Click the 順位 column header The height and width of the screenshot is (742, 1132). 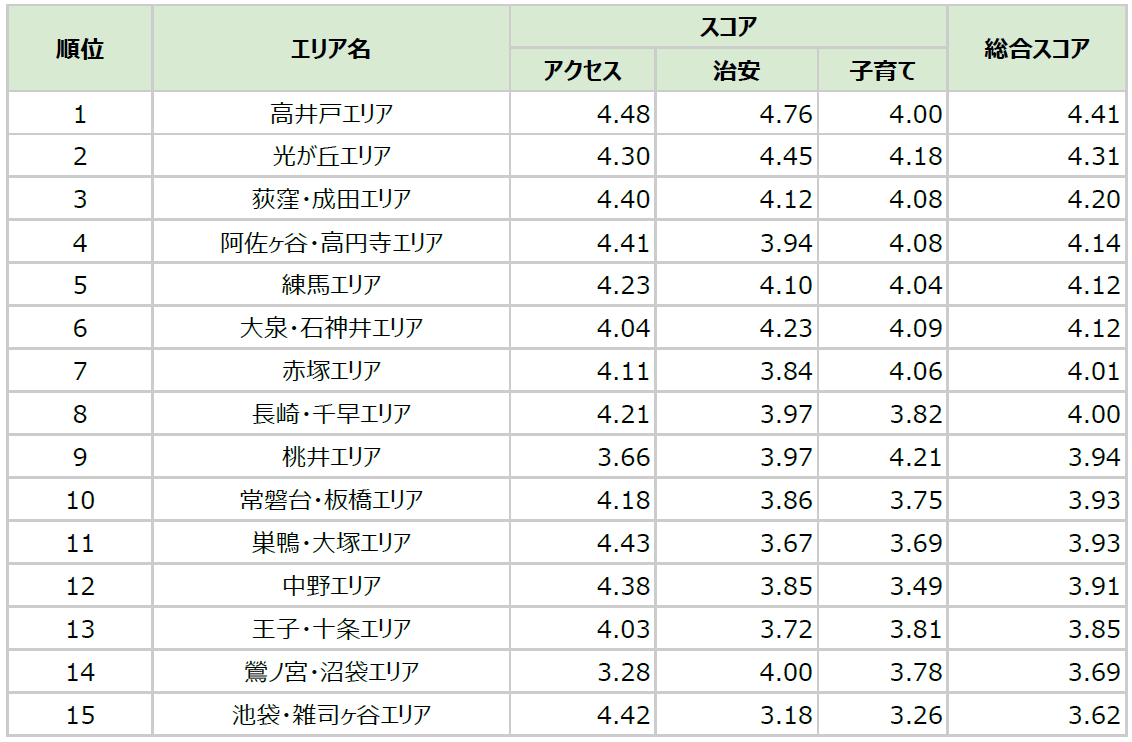(x=80, y=49)
